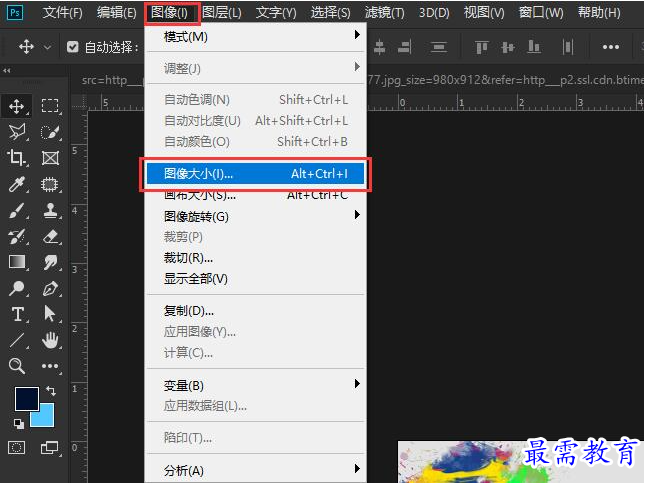
Task: Click the background light blue swatch
Action: point(46,418)
